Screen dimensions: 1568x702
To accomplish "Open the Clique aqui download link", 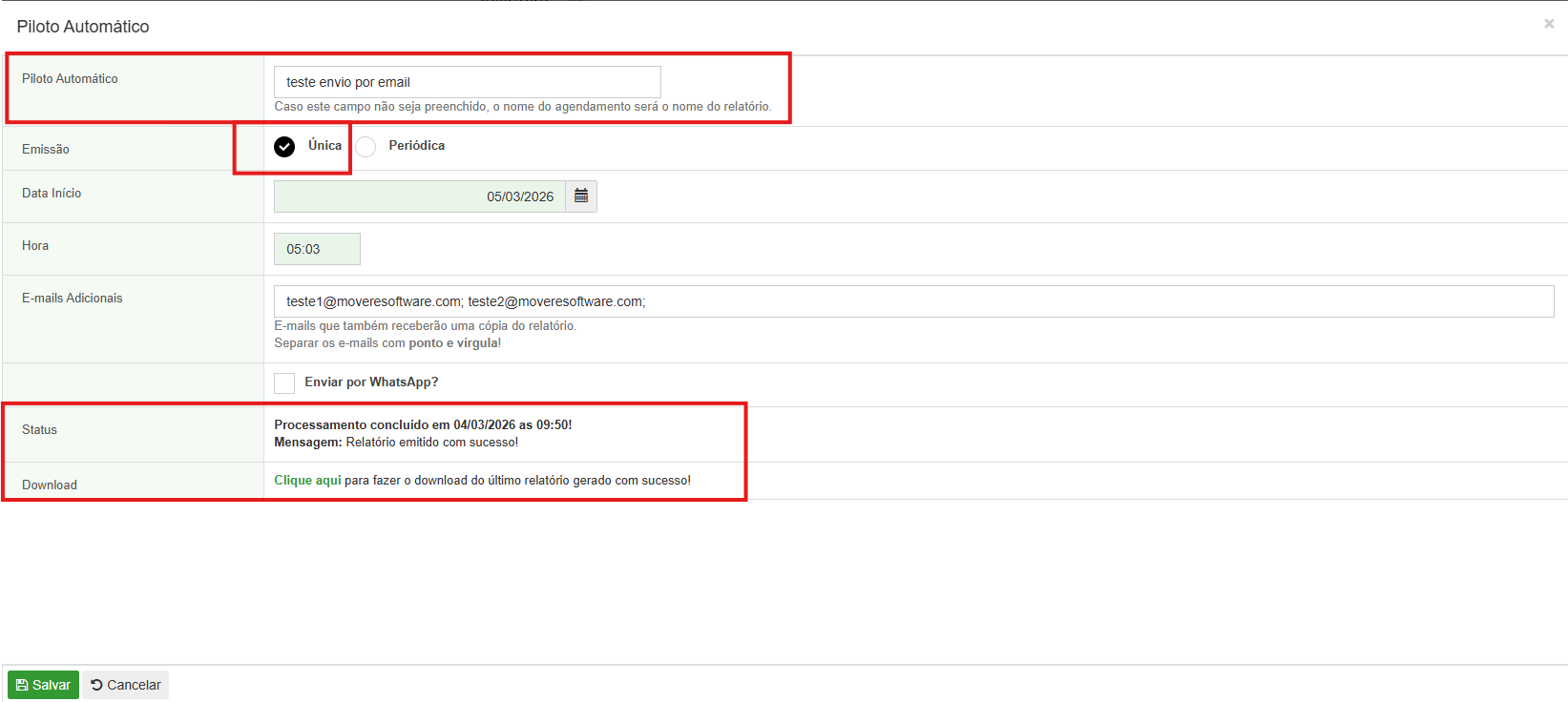I will tap(307, 481).
